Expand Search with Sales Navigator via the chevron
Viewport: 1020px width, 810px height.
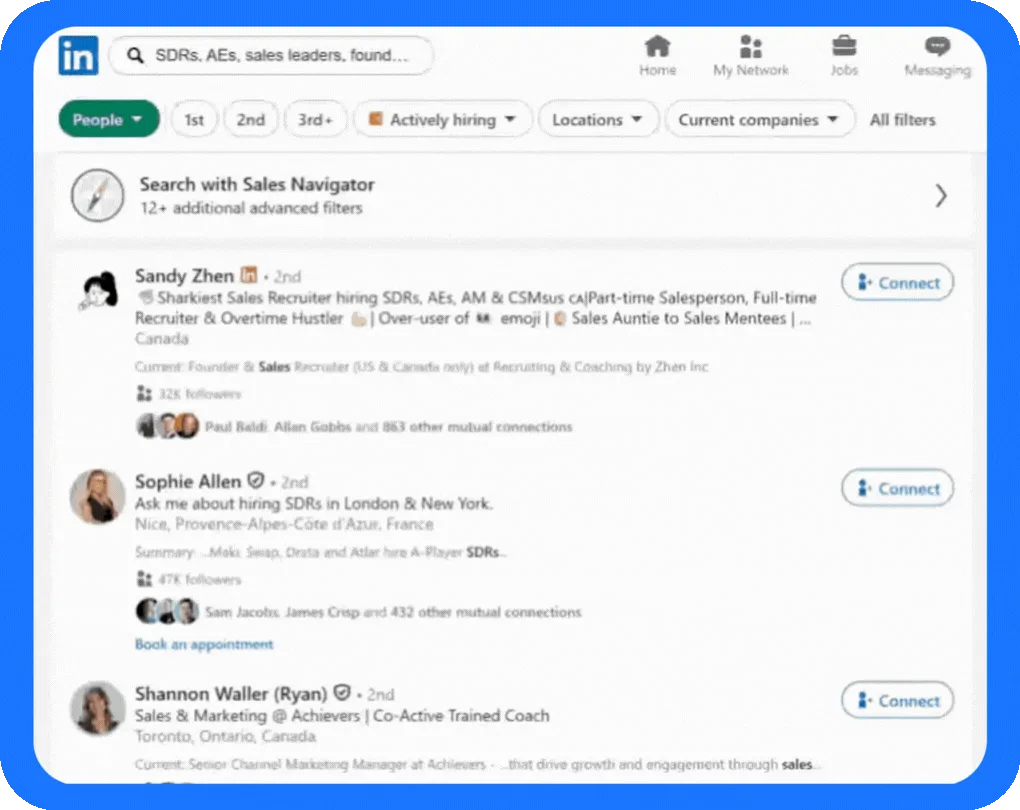coord(940,196)
